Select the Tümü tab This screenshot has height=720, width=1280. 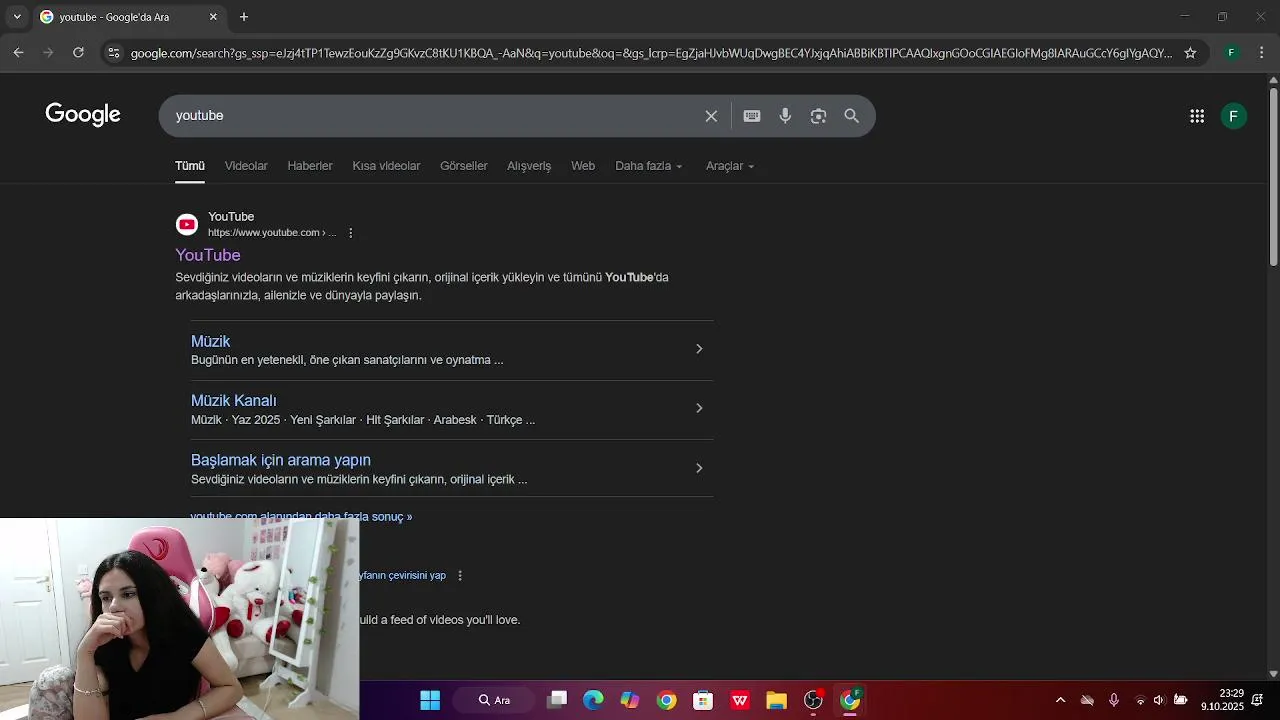(x=190, y=166)
